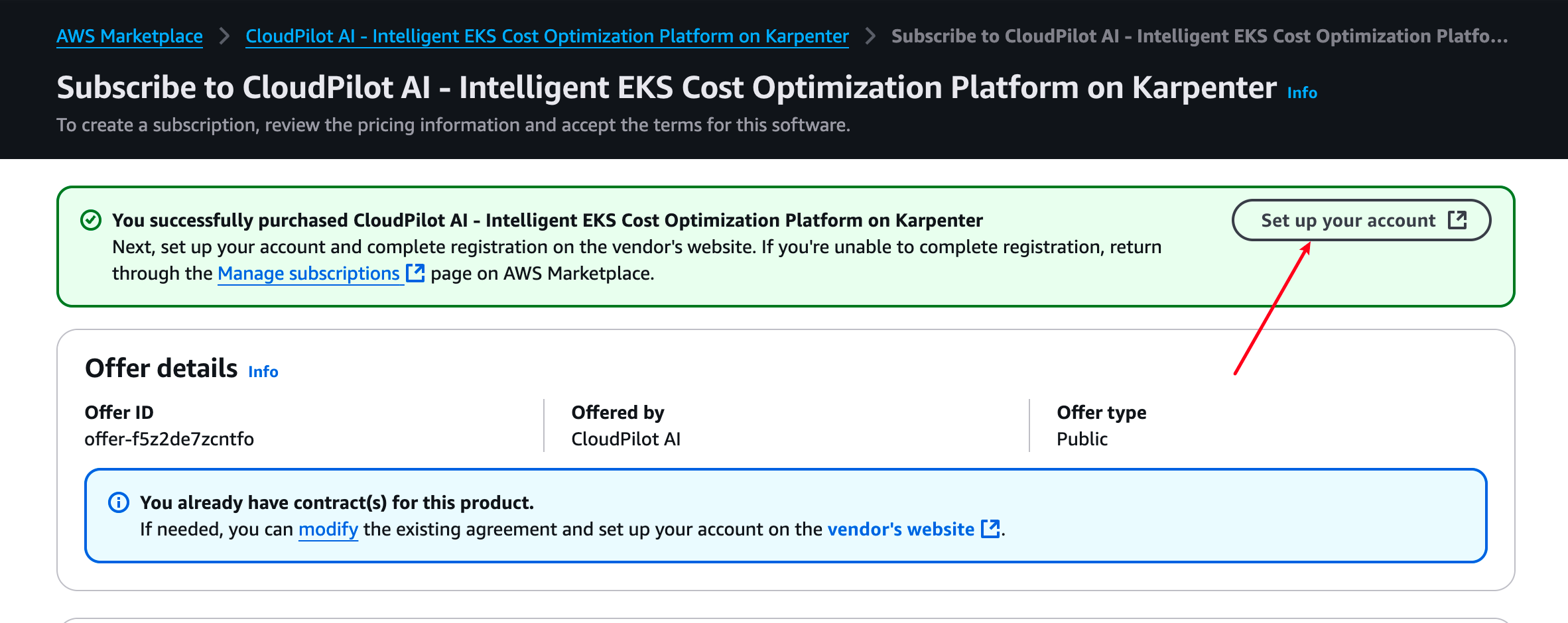The height and width of the screenshot is (623, 1568).
Task: Click the chevron before the Subscribe breadcrumb
Action: point(870,36)
